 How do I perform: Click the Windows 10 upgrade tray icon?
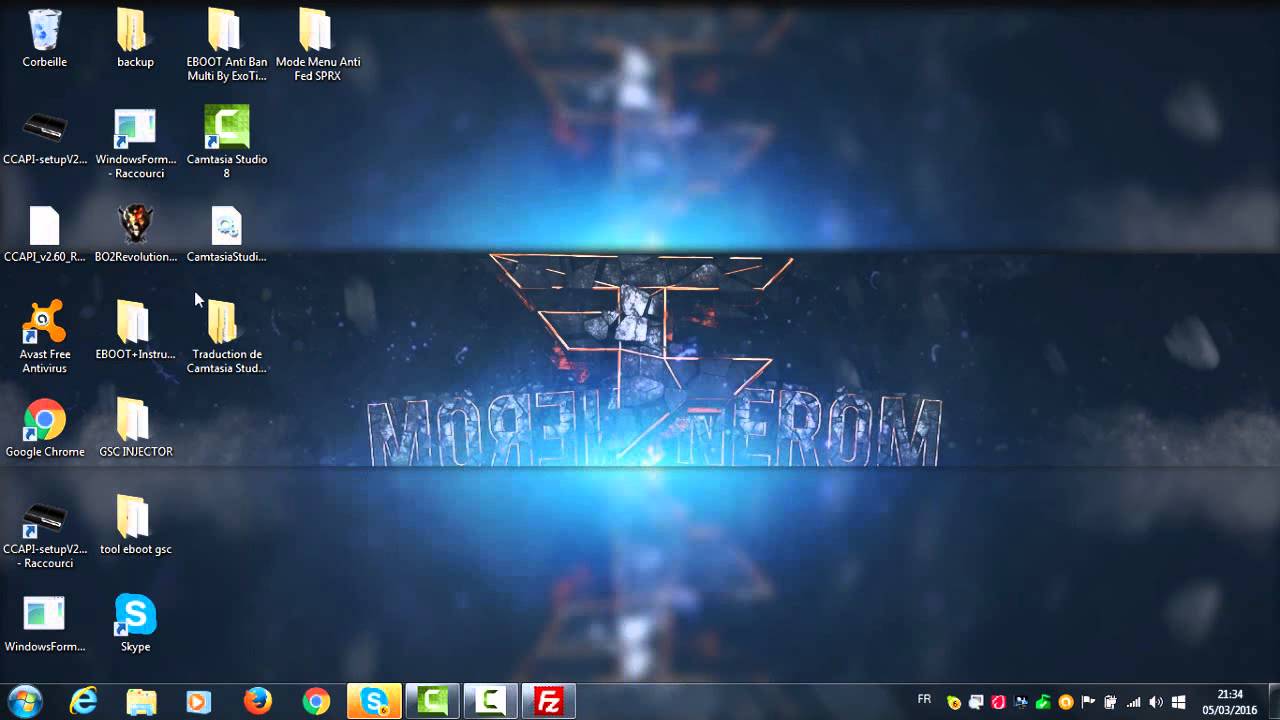click(x=1178, y=703)
